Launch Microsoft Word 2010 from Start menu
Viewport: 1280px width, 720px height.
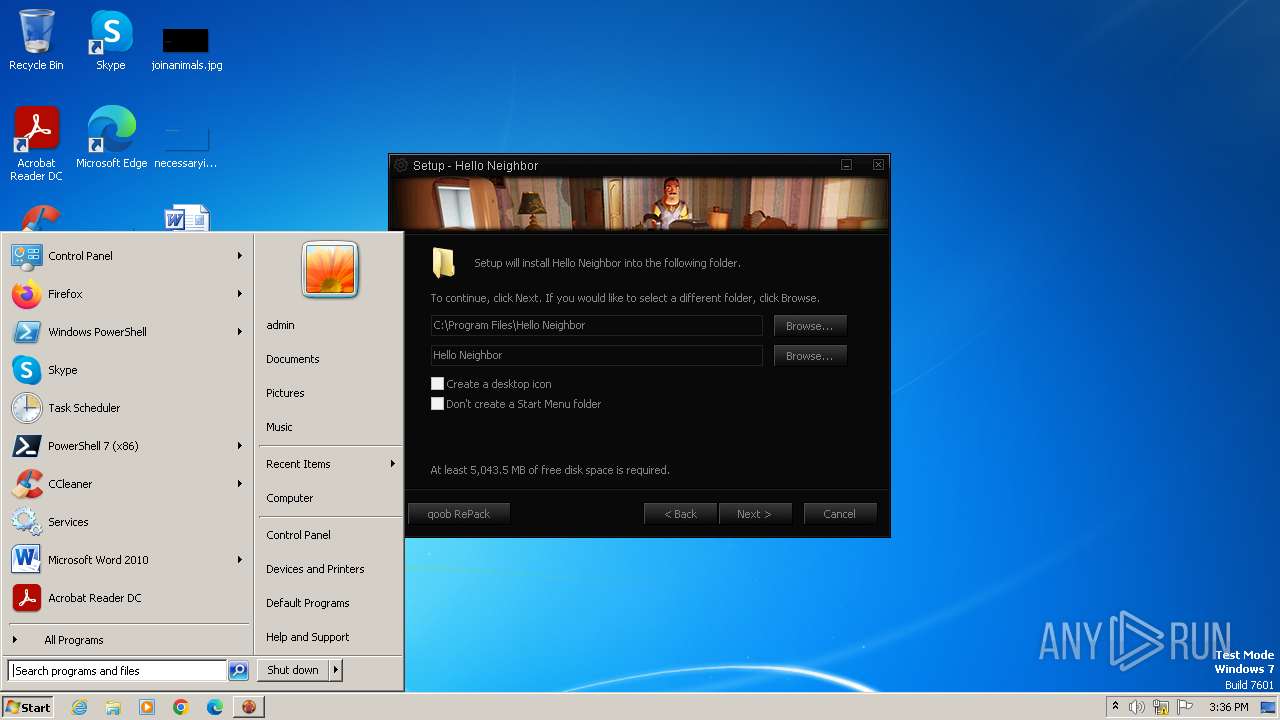coord(128,560)
